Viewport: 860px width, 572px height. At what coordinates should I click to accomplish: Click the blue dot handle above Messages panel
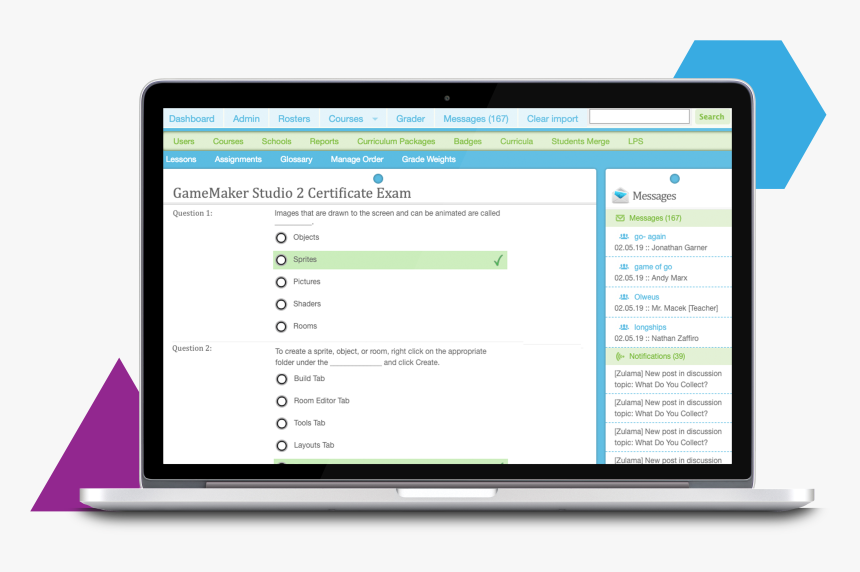point(675,179)
